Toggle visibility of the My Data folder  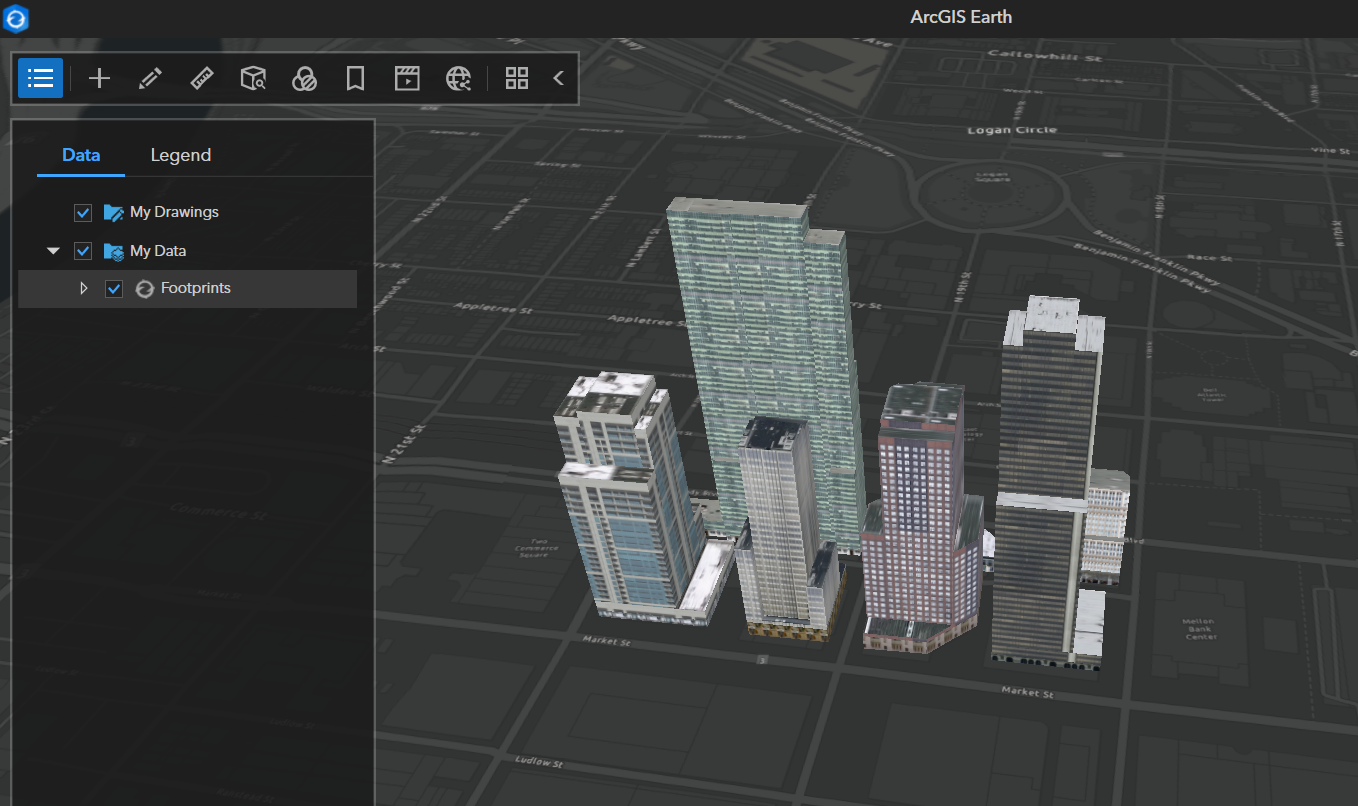83,250
